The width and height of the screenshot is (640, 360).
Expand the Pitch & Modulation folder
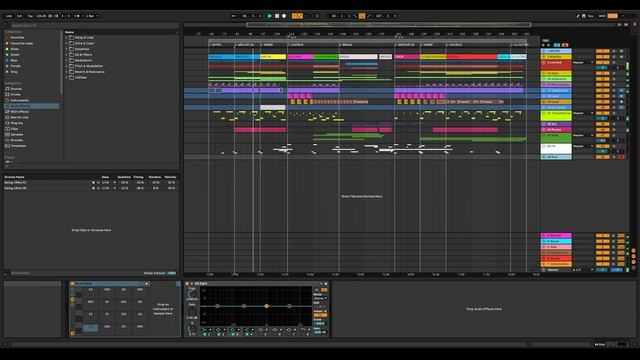(x=67, y=66)
